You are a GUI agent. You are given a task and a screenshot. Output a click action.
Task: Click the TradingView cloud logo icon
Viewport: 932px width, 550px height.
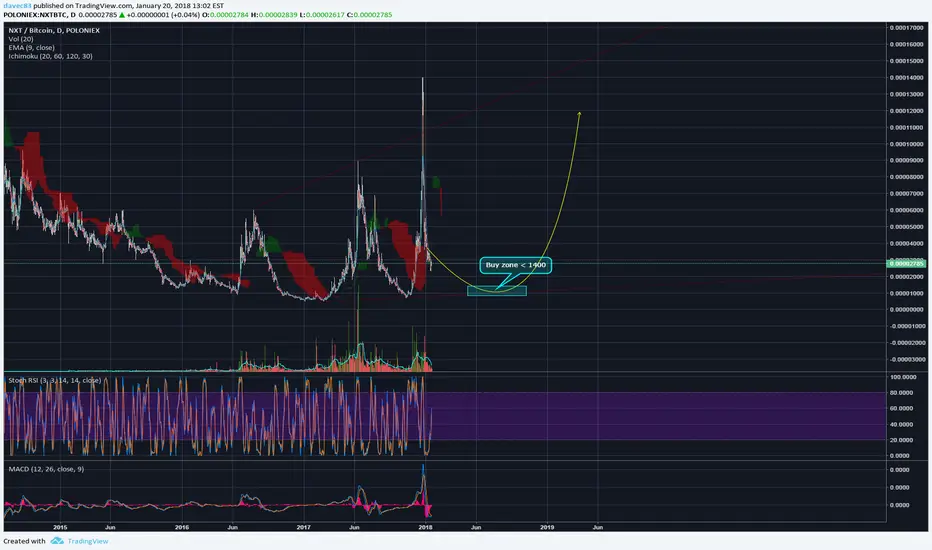pyautogui.click(x=57, y=540)
